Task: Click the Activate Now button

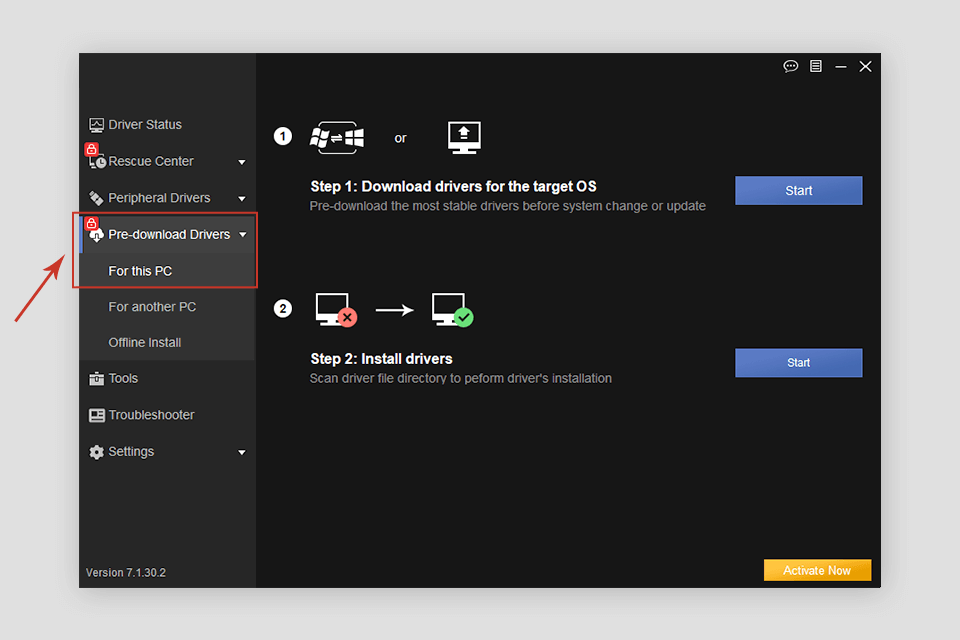Action: pos(817,570)
